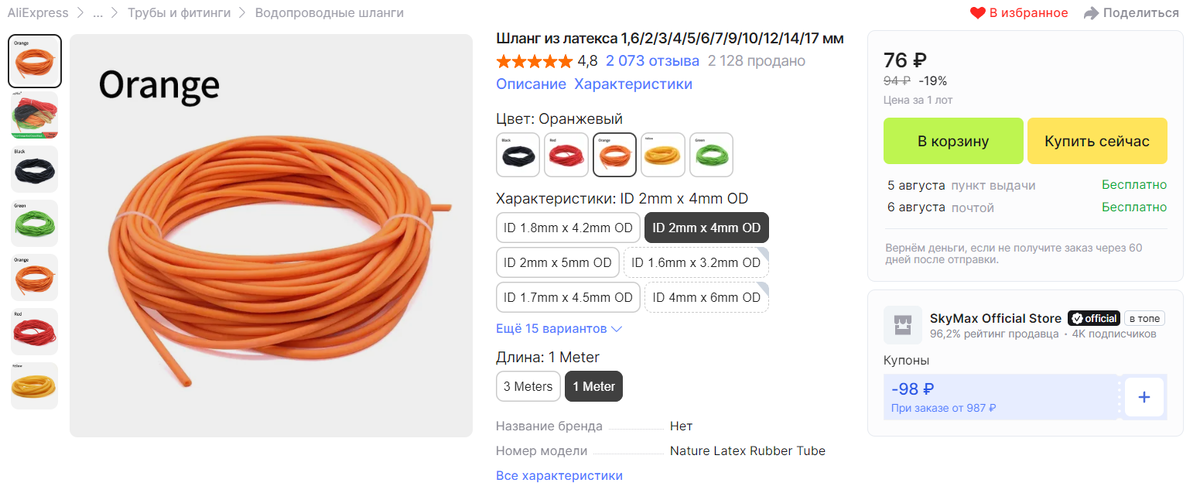Expand the breadcrumb ellipsis
The width and height of the screenshot is (1200, 500).
pyautogui.click(x=98, y=13)
